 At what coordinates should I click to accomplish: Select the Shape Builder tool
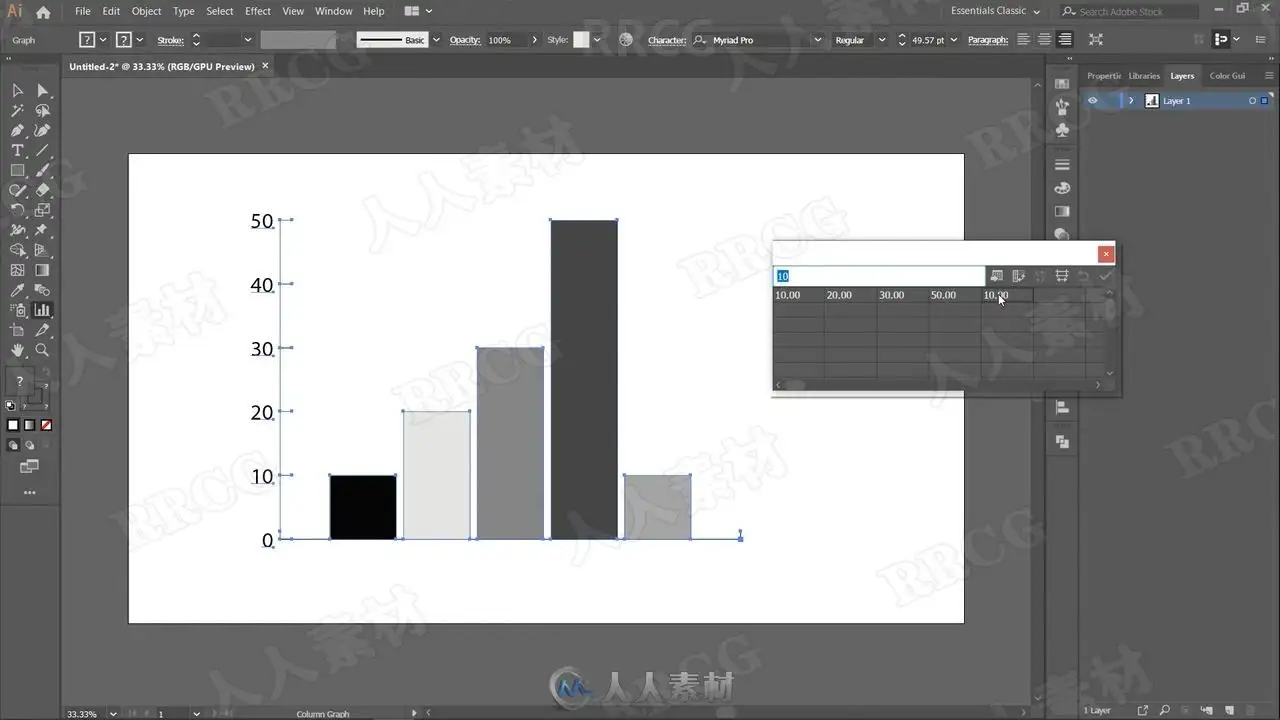click(17, 250)
